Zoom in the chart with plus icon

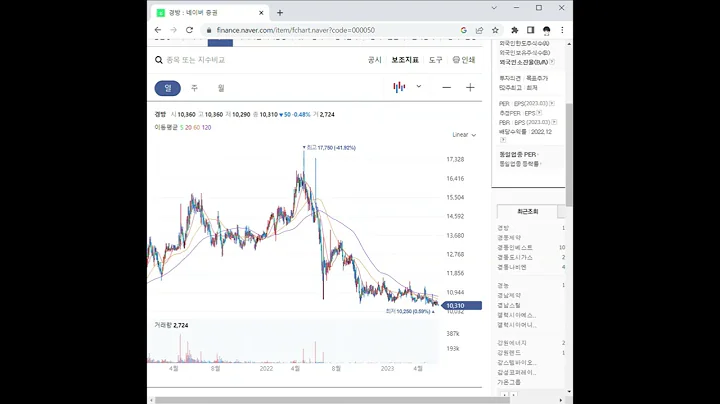pos(470,87)
